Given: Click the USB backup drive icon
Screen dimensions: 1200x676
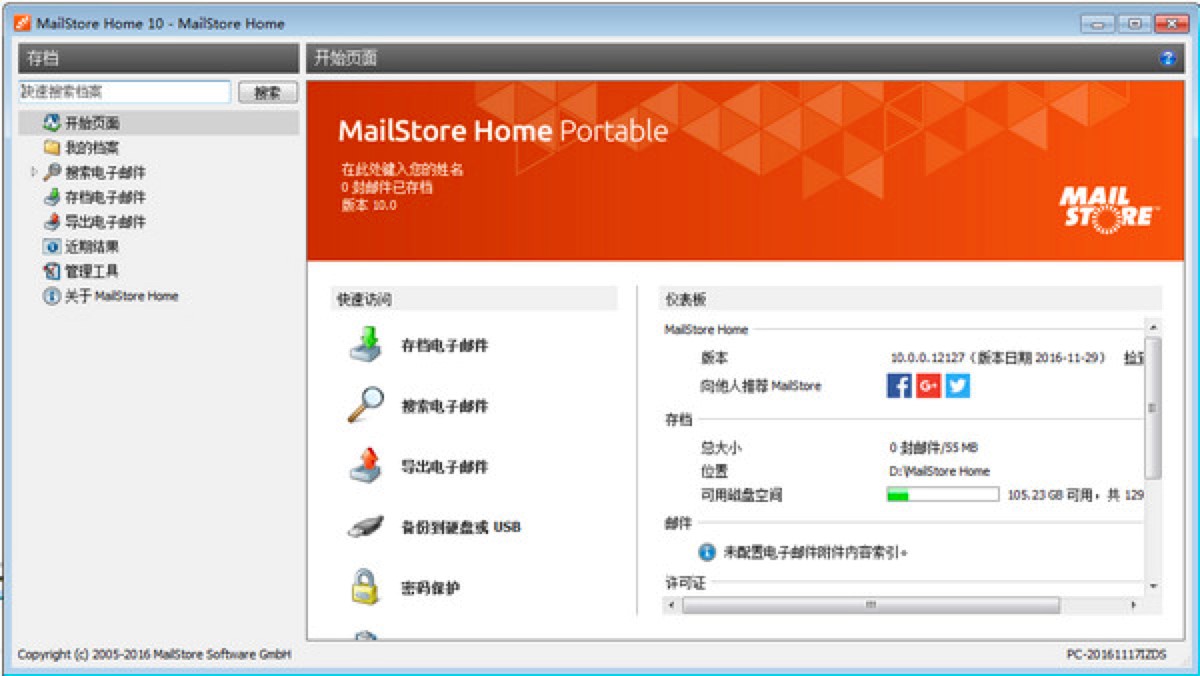Looking at the screenshot, I should pyautogui.click(x=366, y=526).
